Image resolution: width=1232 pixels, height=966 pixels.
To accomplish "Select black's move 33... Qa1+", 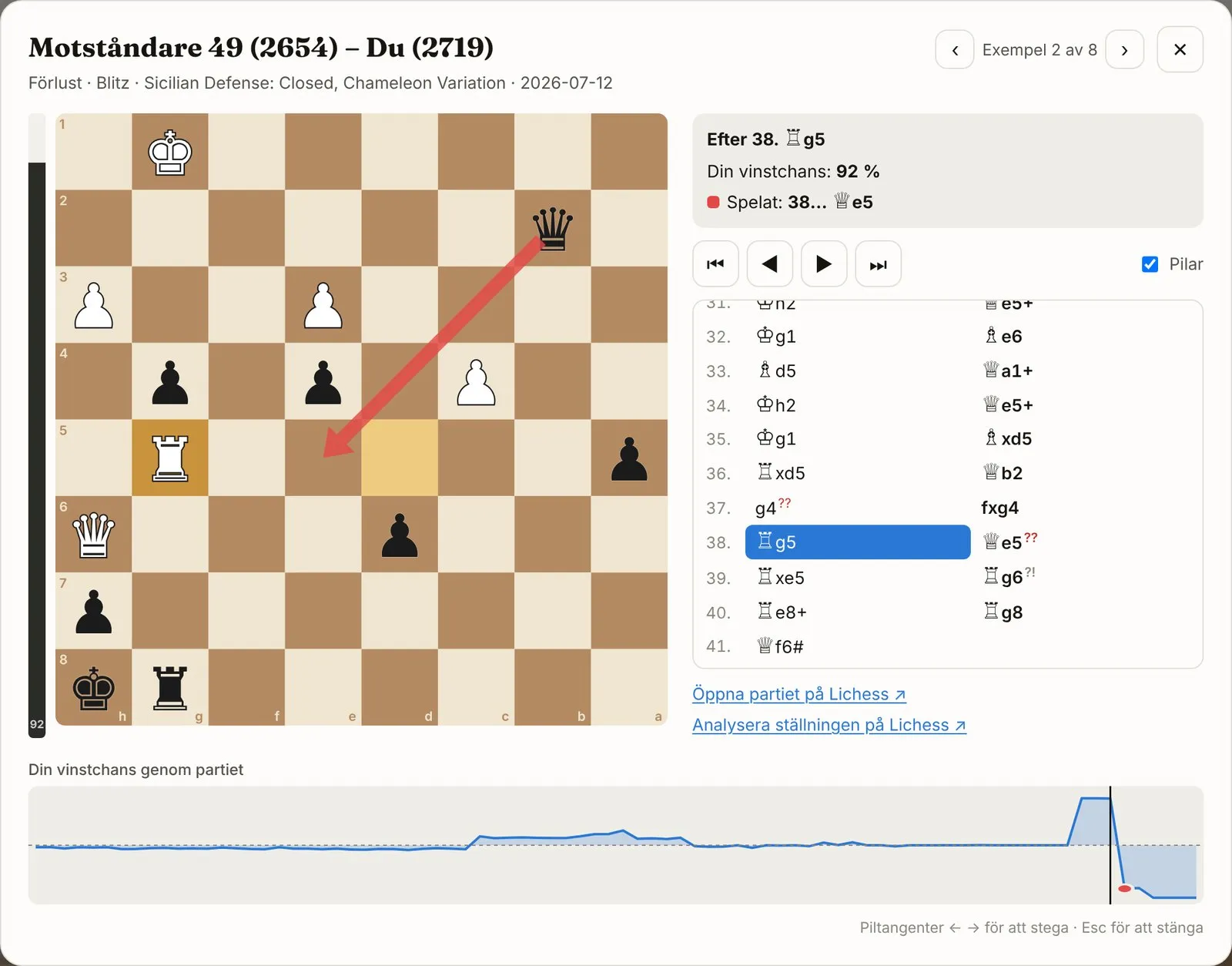I will click(1008, 371).
